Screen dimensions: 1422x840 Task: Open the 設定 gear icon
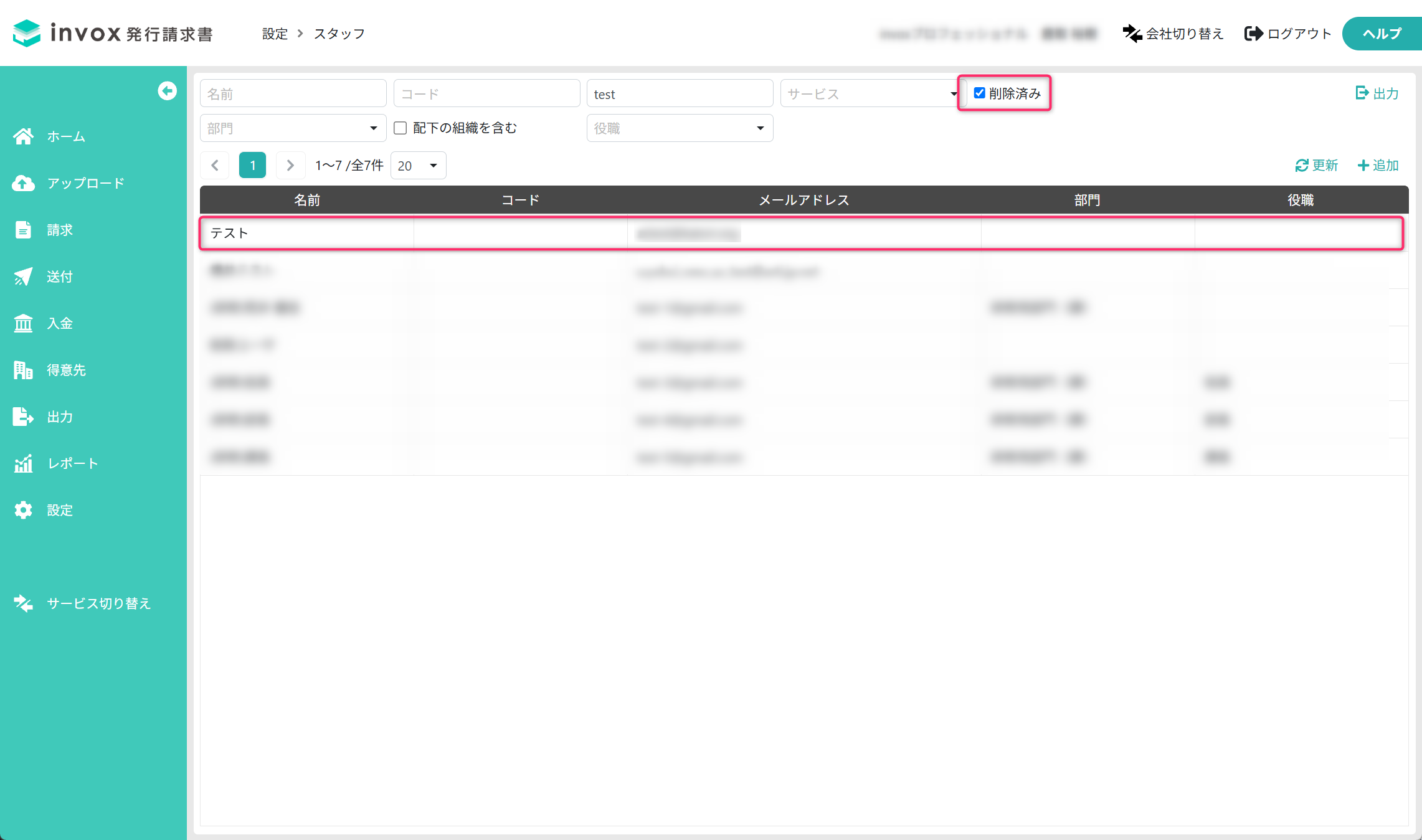click(24, 510)
